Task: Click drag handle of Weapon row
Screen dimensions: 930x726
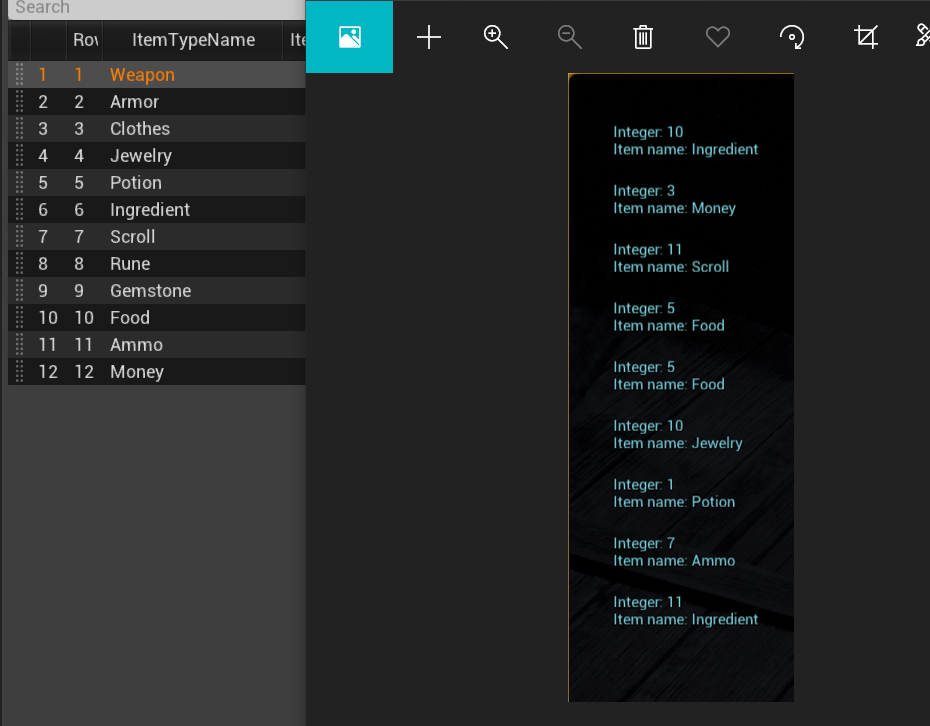Action: click(x=19, y=75)
